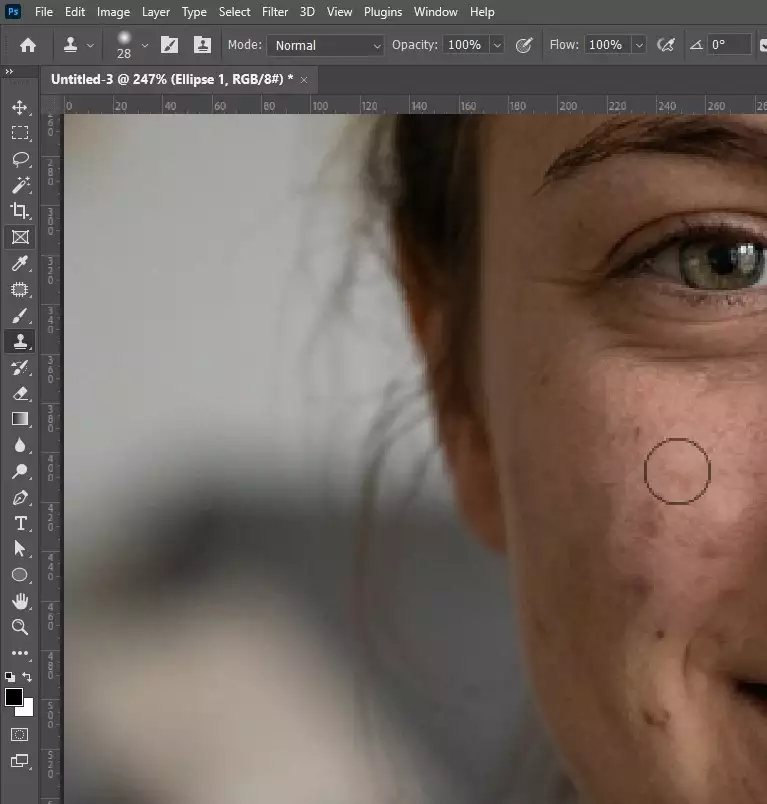Open the File menu

tap(44, 12)
